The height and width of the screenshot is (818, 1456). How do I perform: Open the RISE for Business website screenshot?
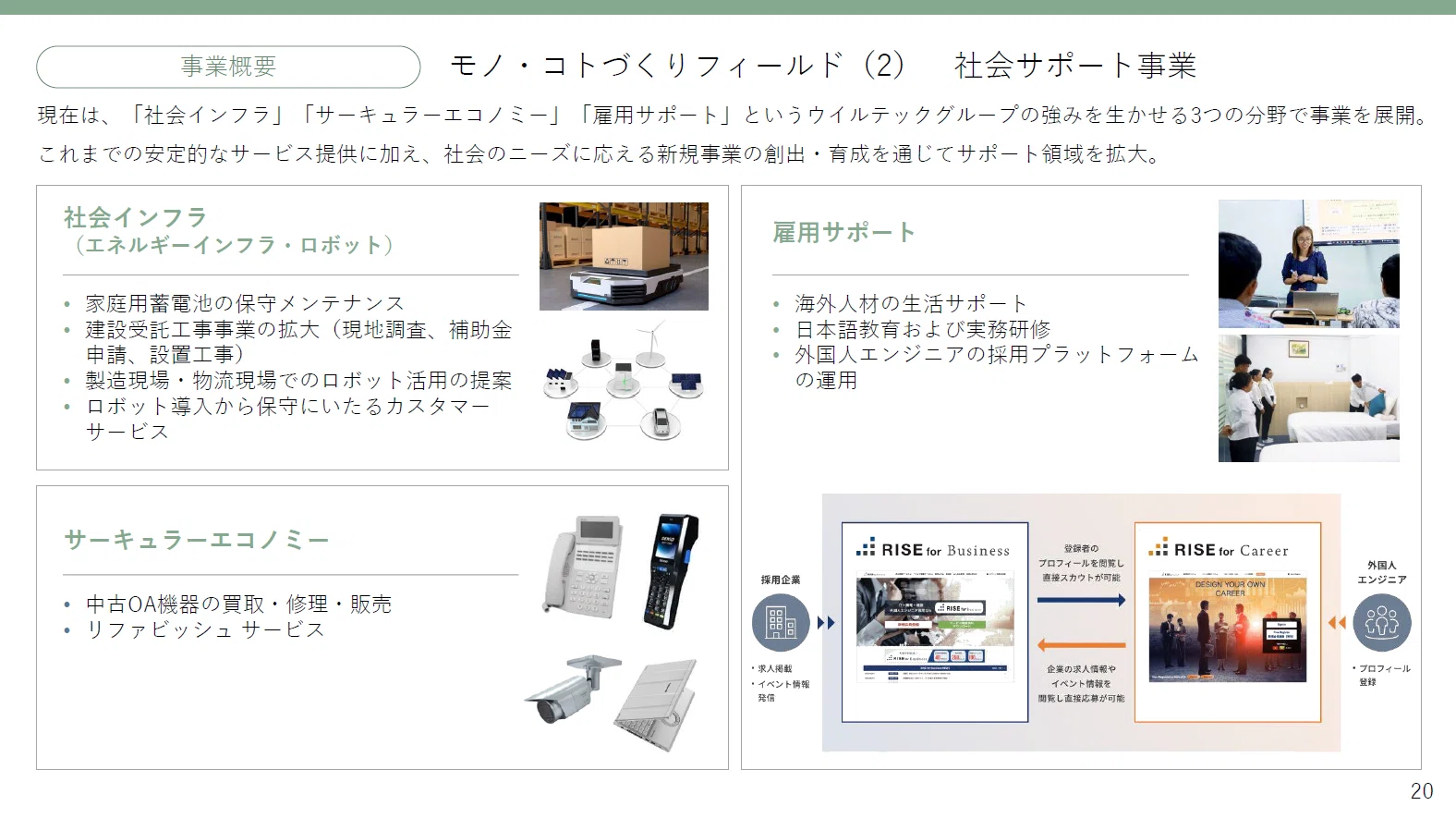tap(935, 628)
